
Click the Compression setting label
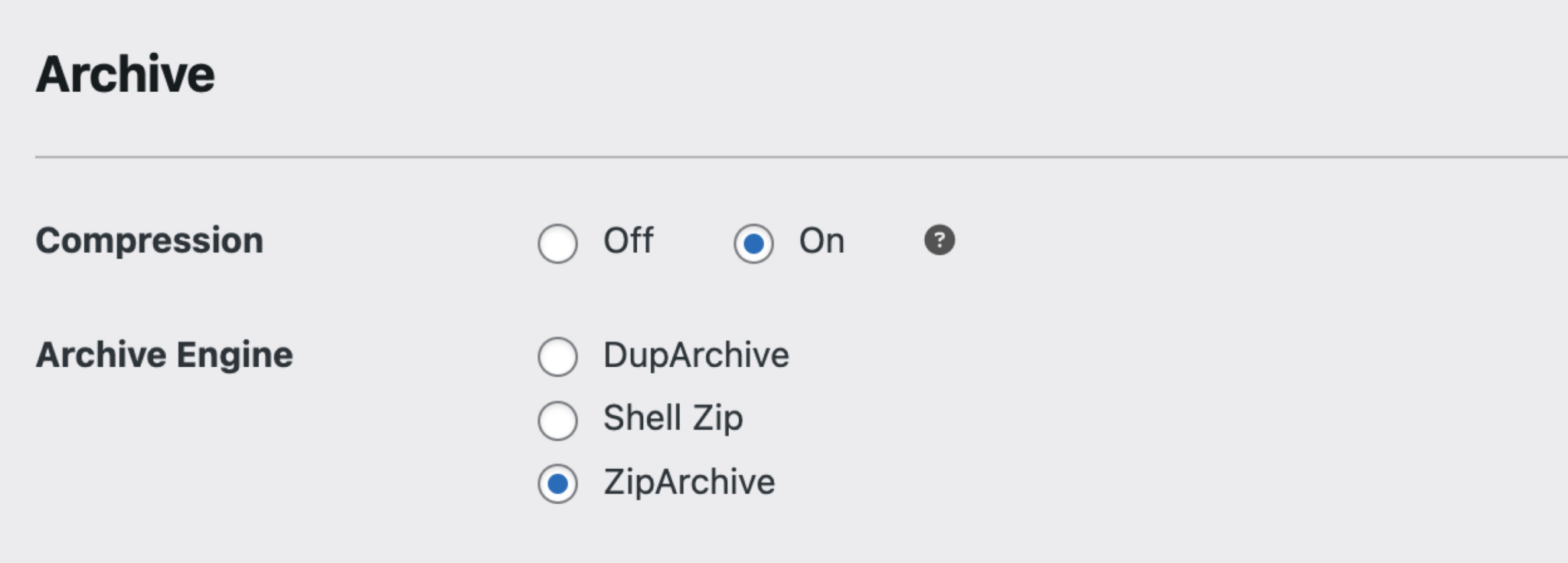click(150, 241)
